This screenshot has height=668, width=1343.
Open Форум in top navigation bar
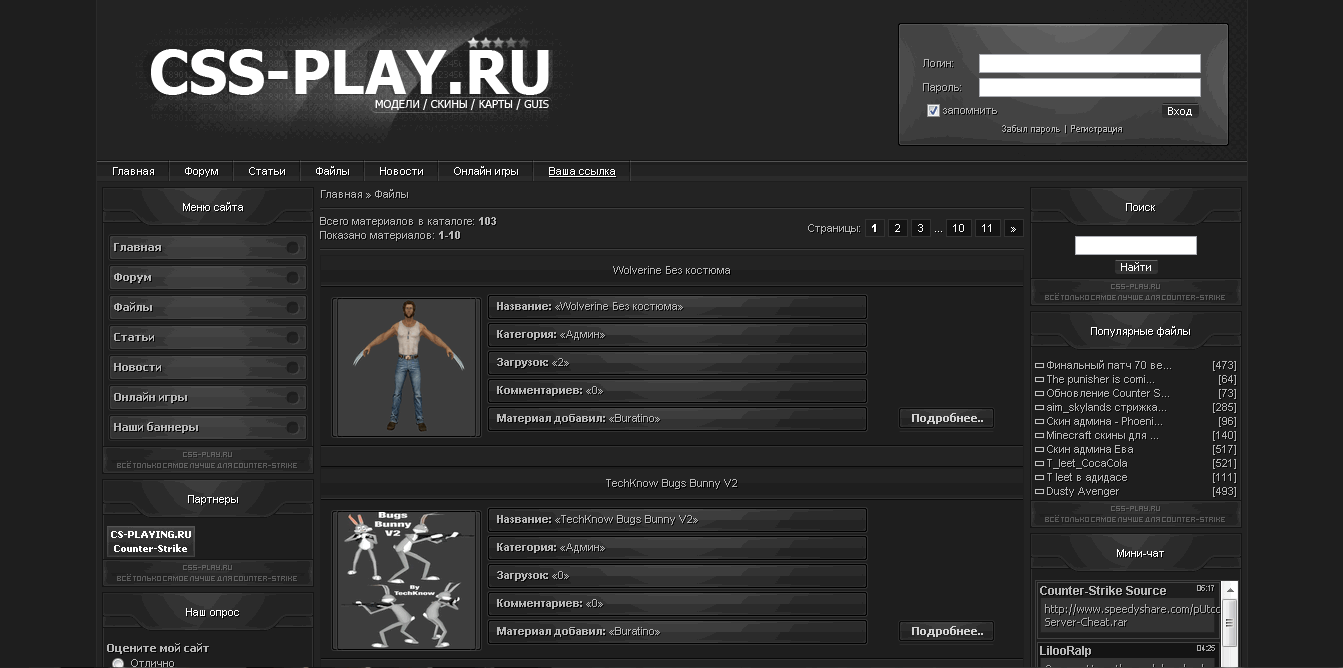coord(201,171)
